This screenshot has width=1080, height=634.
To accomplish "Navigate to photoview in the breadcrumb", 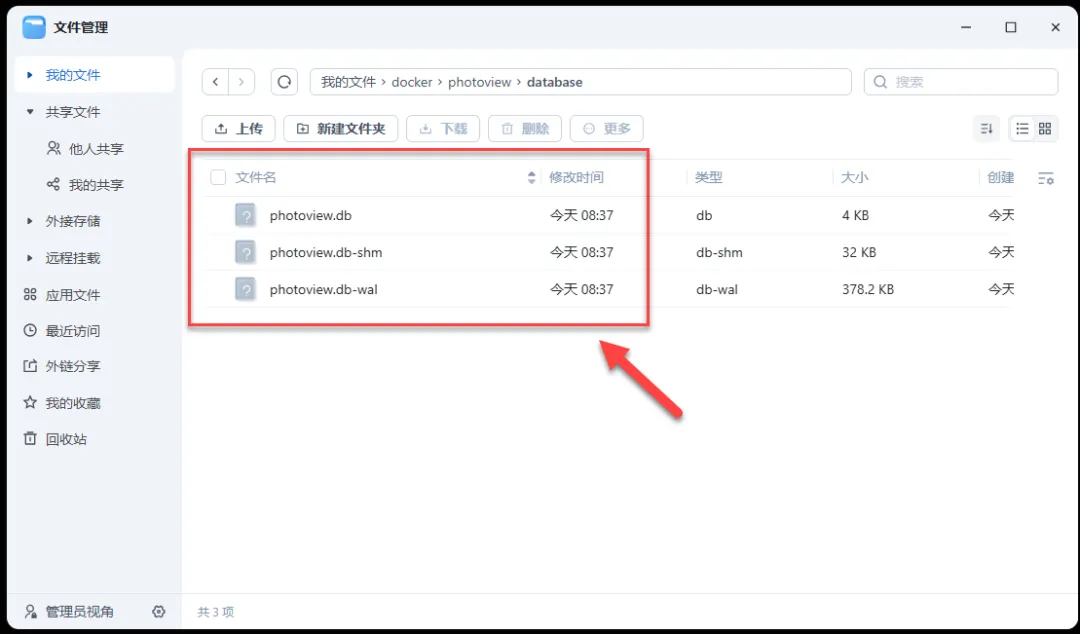I will (x=479, y=82).
